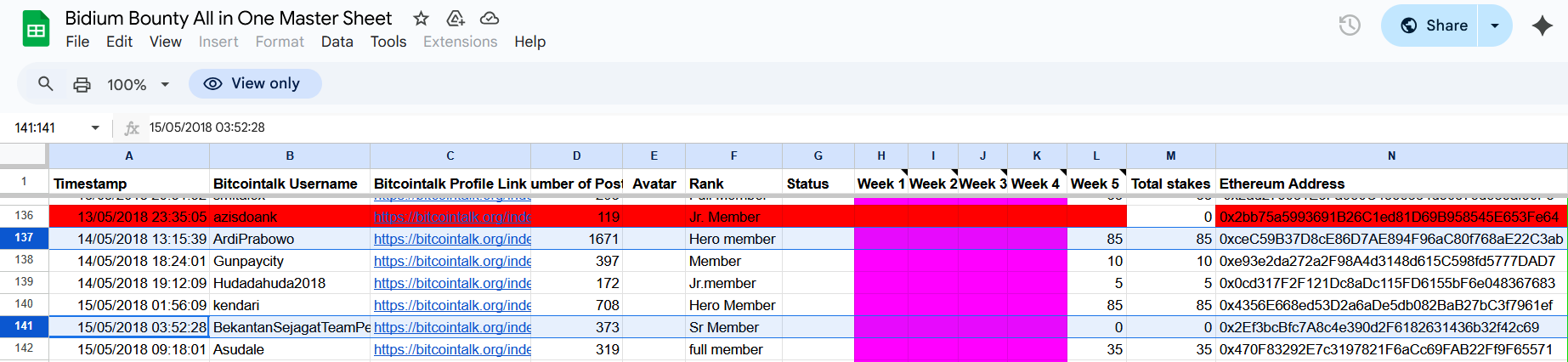
Task: Open ArdiPrabowo's bitcointalk profile link
Action: [452, 239]
